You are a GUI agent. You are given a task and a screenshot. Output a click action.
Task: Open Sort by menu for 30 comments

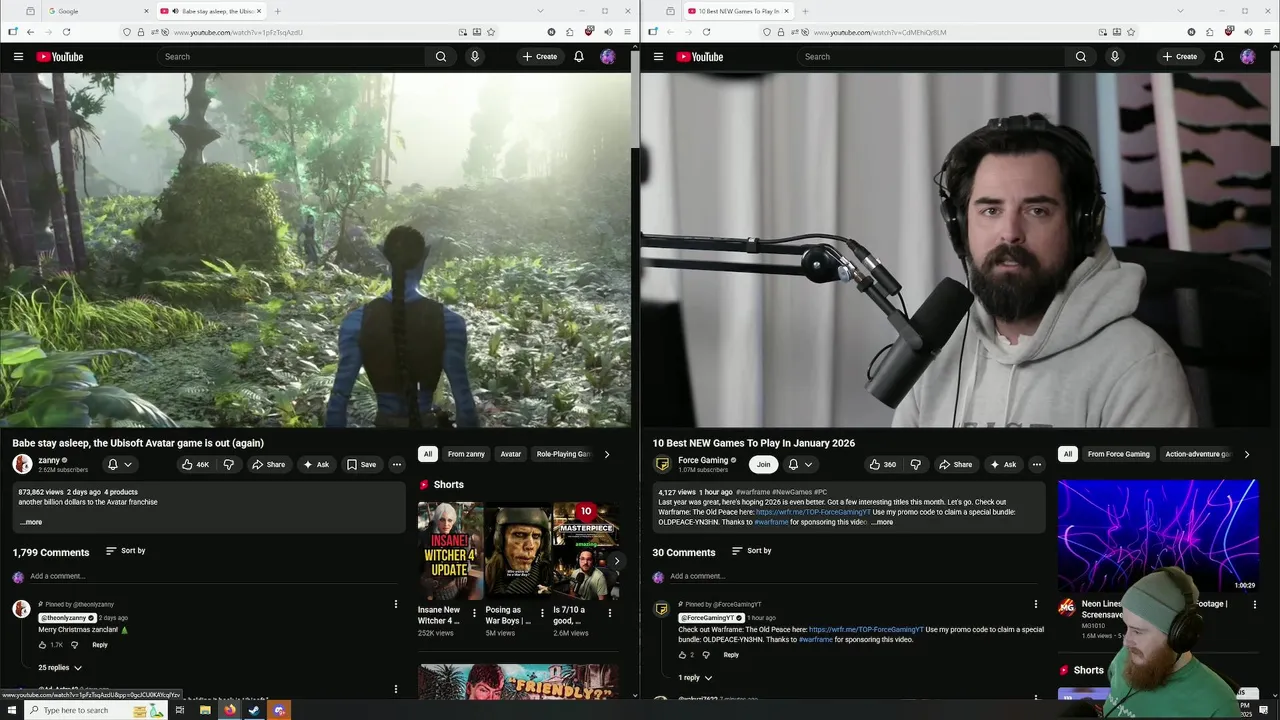click(x=751, y=551)
